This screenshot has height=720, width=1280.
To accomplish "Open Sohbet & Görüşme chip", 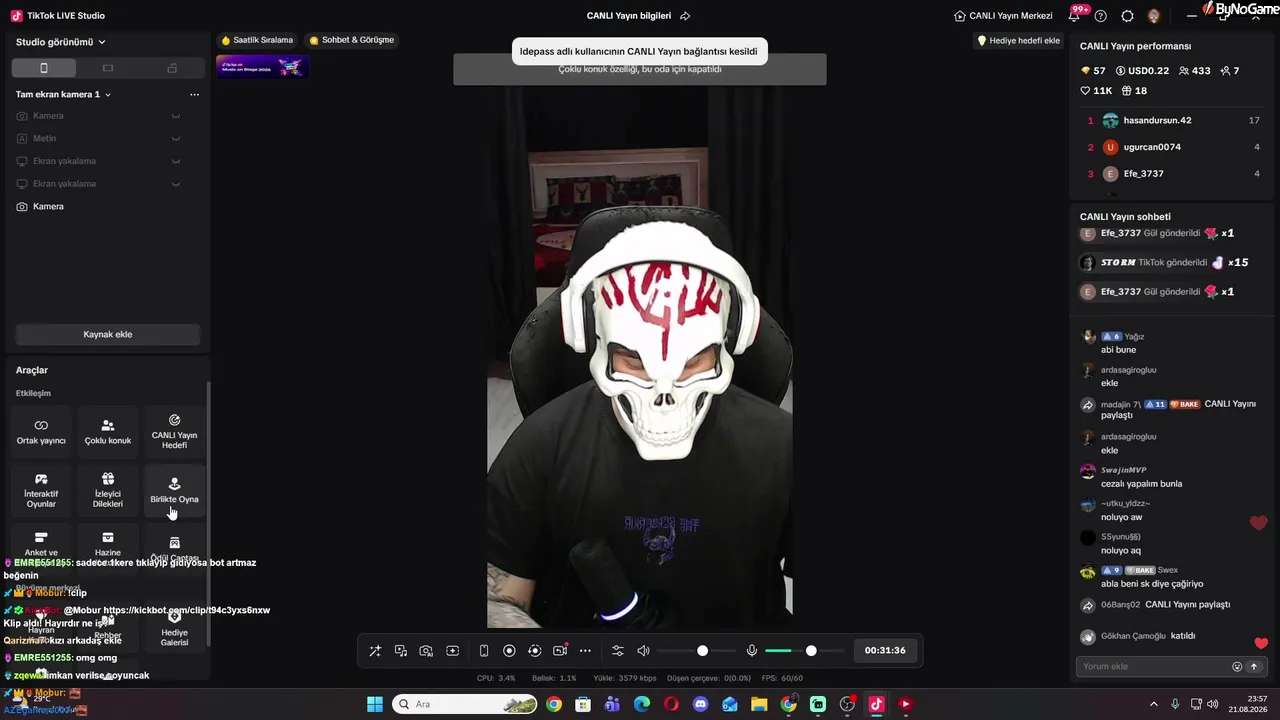I will coord(352,40).
